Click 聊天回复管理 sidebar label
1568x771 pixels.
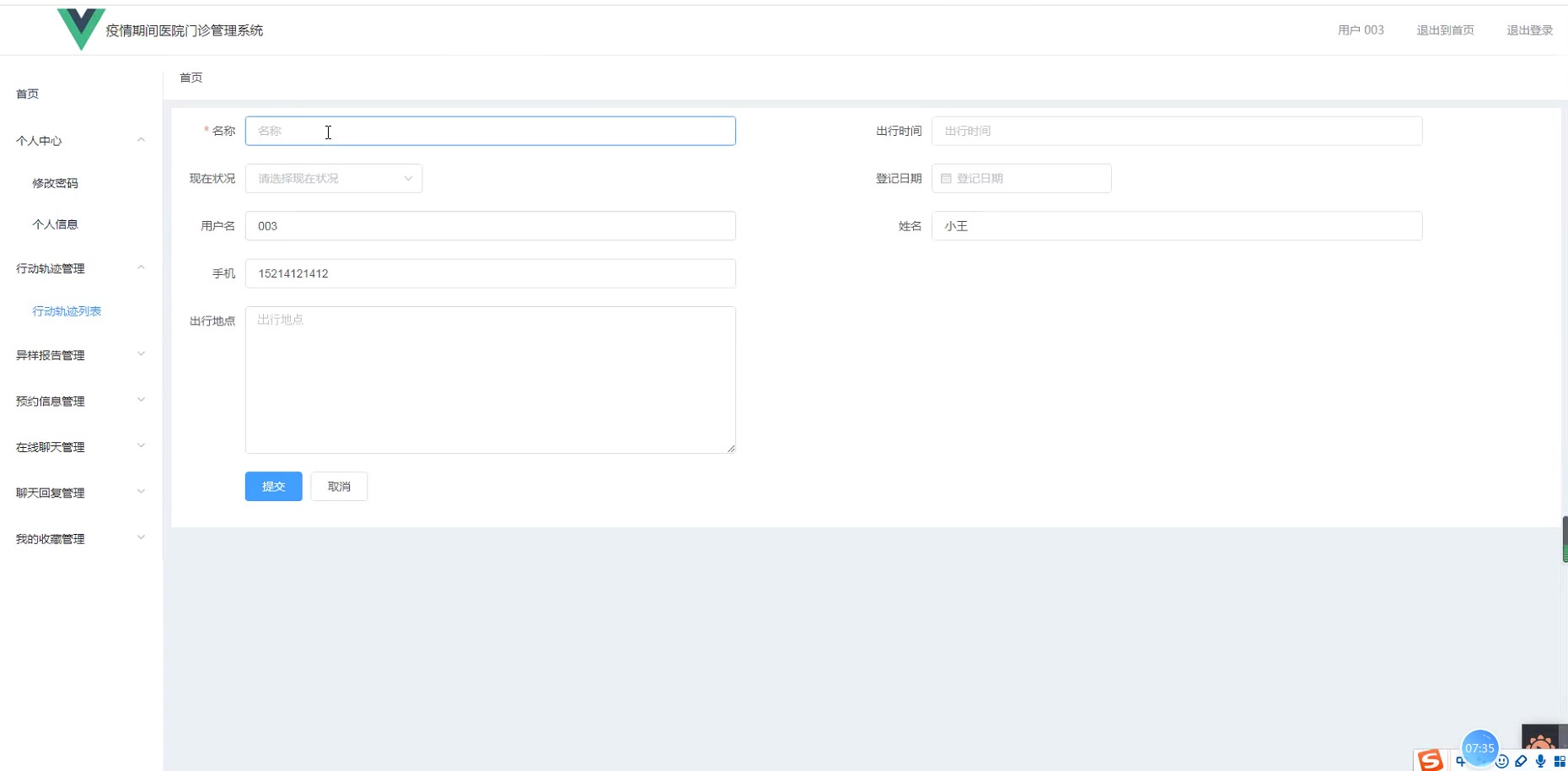click(51, 493)
